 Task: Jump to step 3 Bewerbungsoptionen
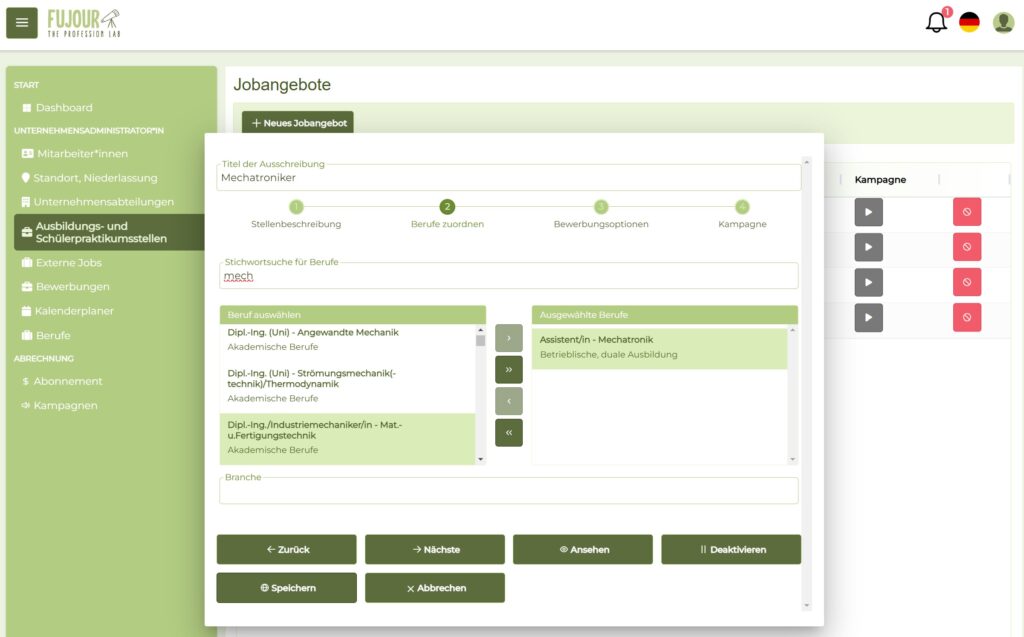point(601,207)
